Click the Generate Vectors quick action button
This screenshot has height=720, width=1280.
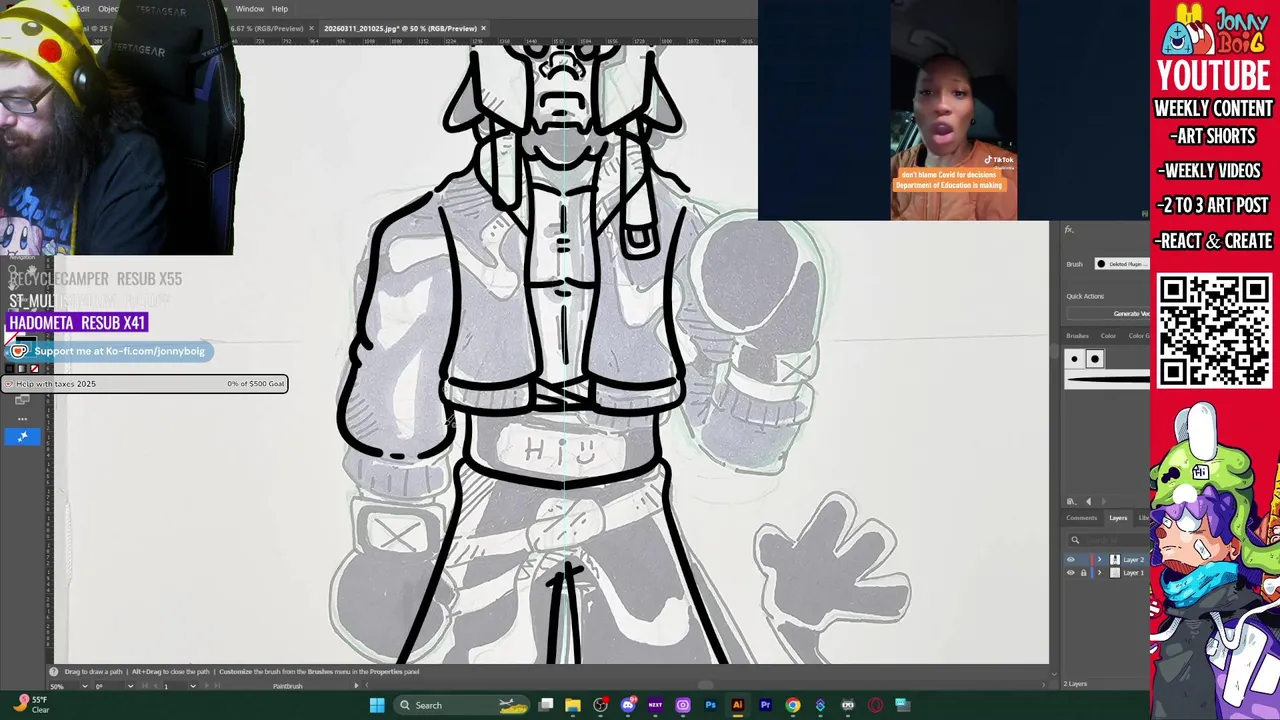pyautogui.click(x=1108, y=314)
